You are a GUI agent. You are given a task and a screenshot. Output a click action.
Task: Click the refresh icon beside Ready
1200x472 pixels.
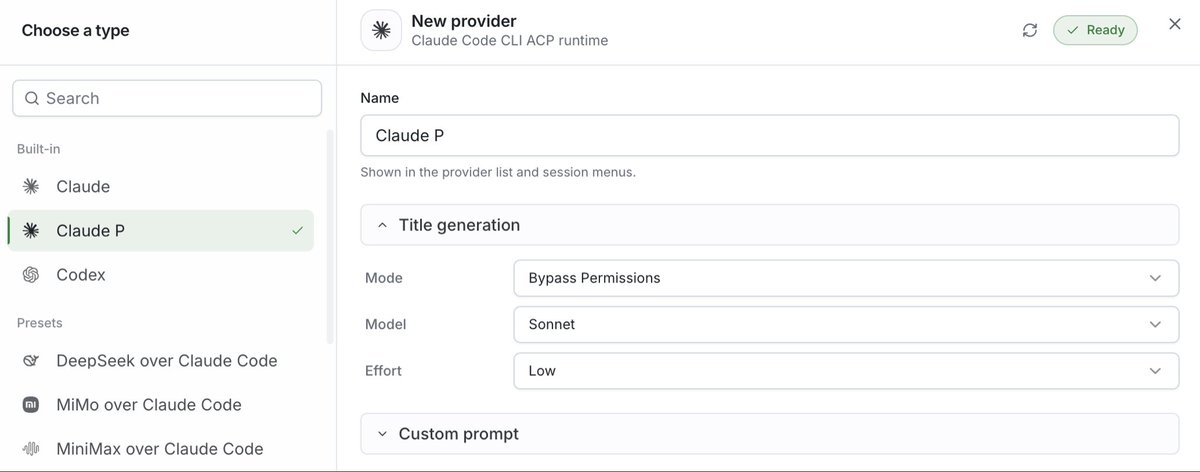tap(1030, 30)
